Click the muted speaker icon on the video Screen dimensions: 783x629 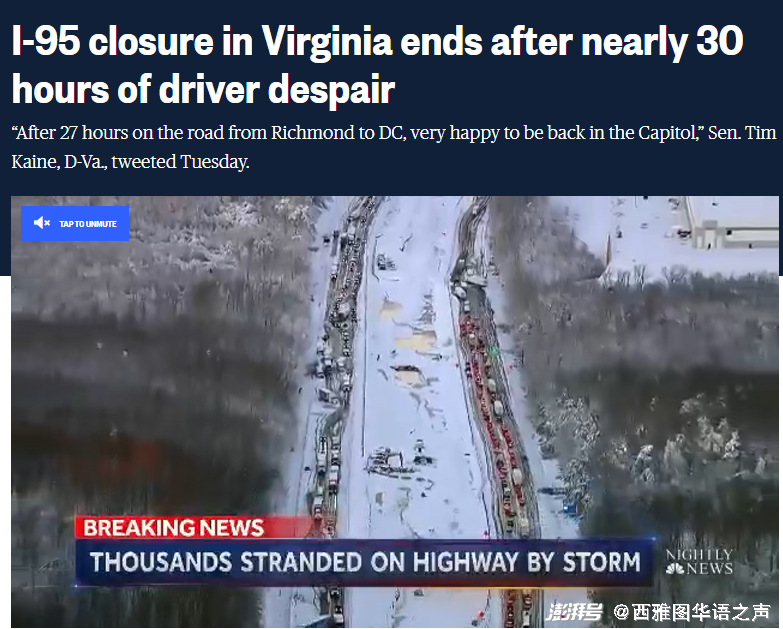tap(41, 223)
